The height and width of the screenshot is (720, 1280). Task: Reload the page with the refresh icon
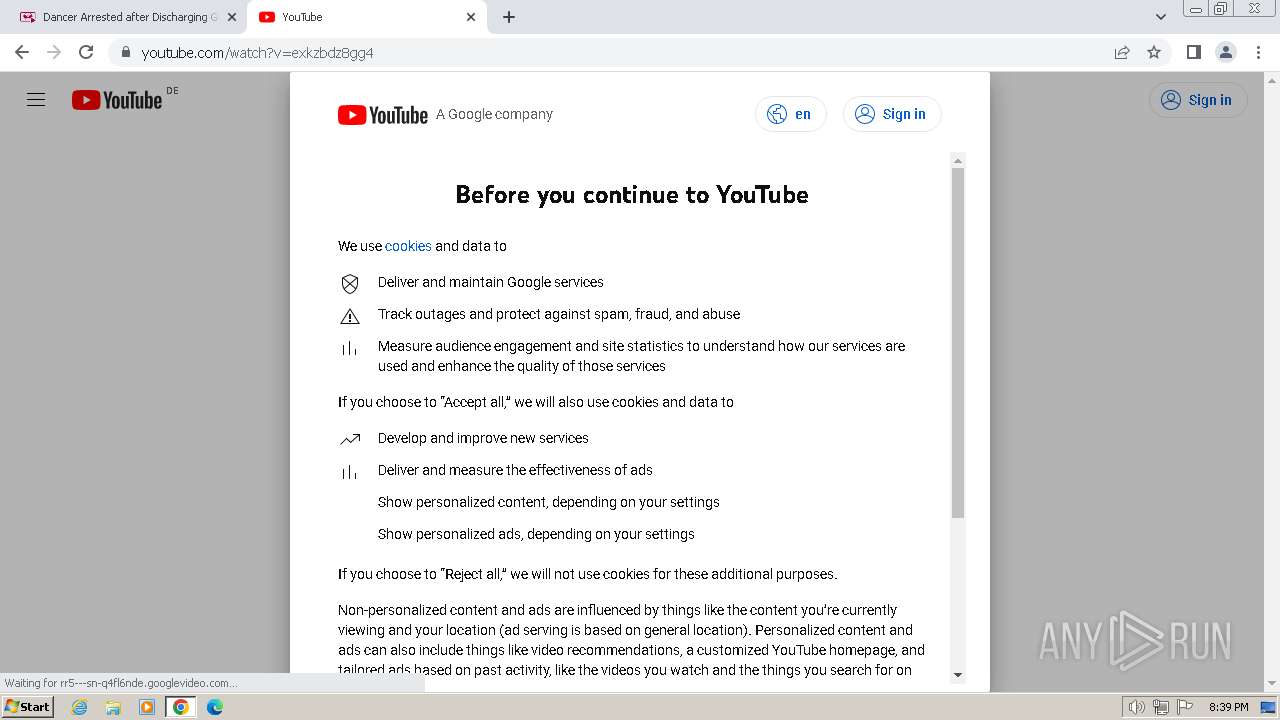coord(86,52)
